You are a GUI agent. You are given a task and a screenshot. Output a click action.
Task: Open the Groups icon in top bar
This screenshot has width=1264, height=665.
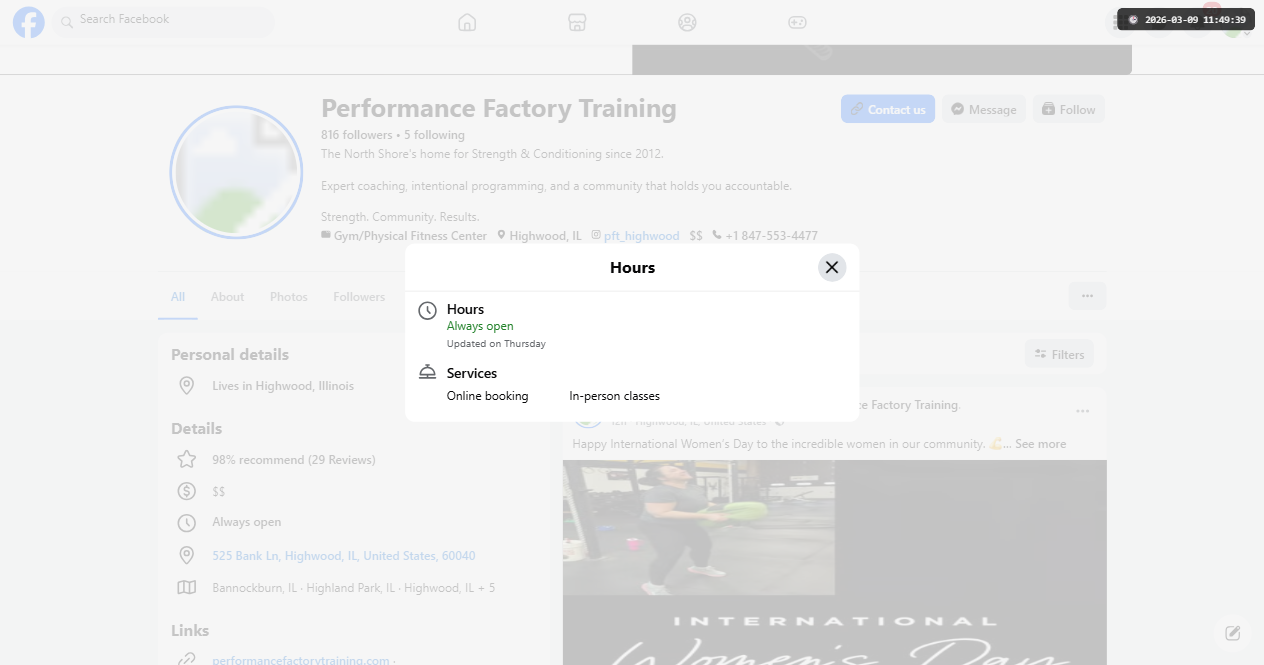(687, 22)
